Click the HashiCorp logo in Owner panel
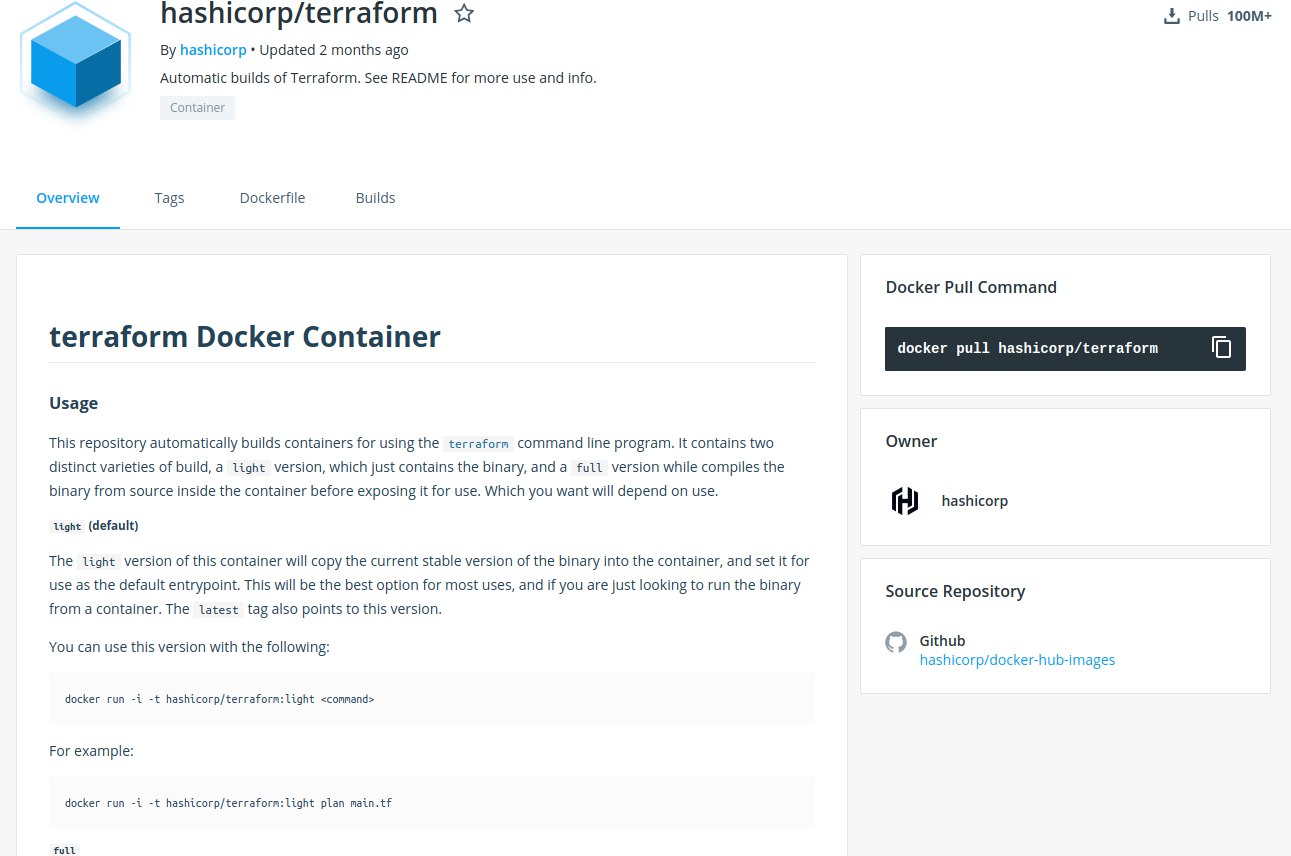 [905, 501]
